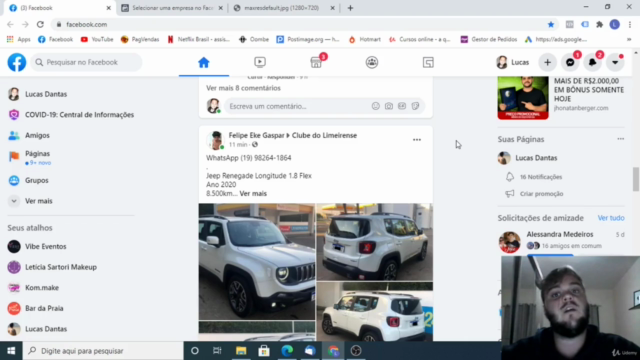Open the Chrome extensions puzzle icon
This screenshot has width=640, height=360.
click(599, 24)
